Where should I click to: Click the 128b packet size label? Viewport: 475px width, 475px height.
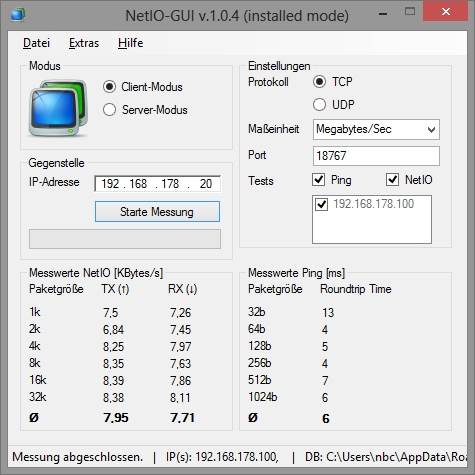[260, 346]
